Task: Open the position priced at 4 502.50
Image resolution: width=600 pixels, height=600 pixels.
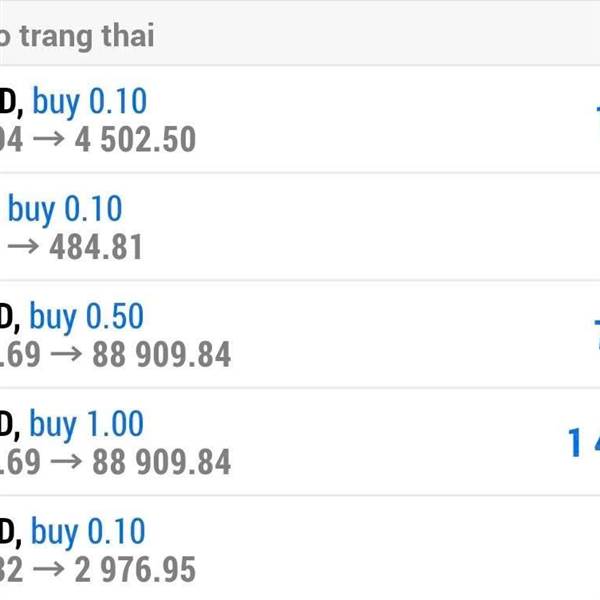Action: tap(300, 120)
